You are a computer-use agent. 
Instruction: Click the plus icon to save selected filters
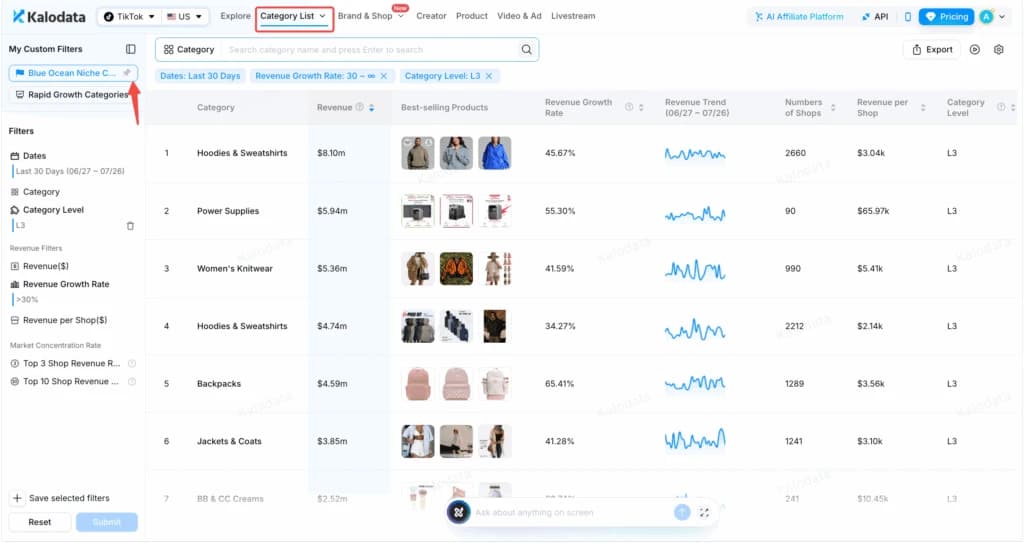coord(17,498)
